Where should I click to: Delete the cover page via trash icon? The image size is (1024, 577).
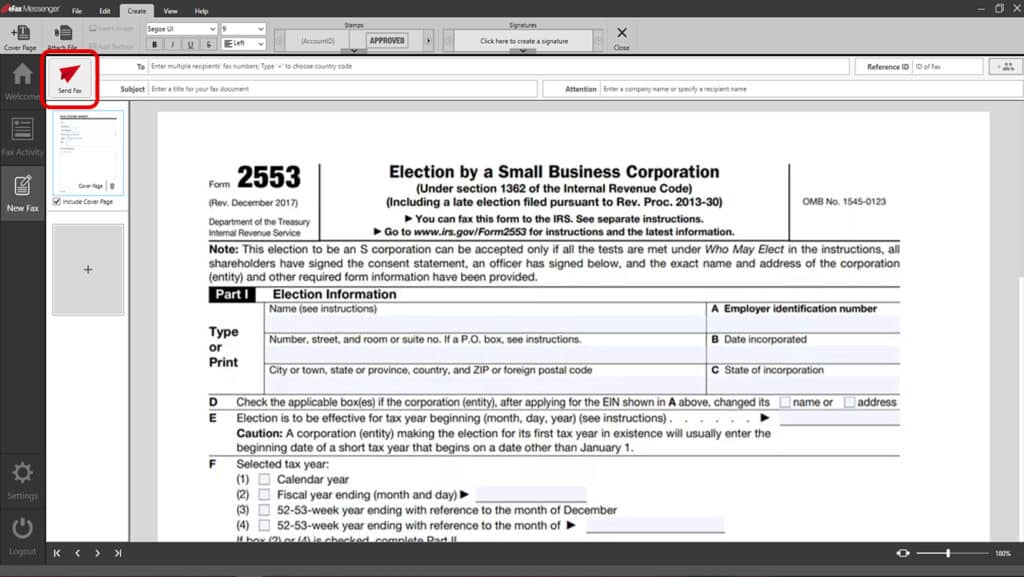pyautogui.click(x=112, y=186)
